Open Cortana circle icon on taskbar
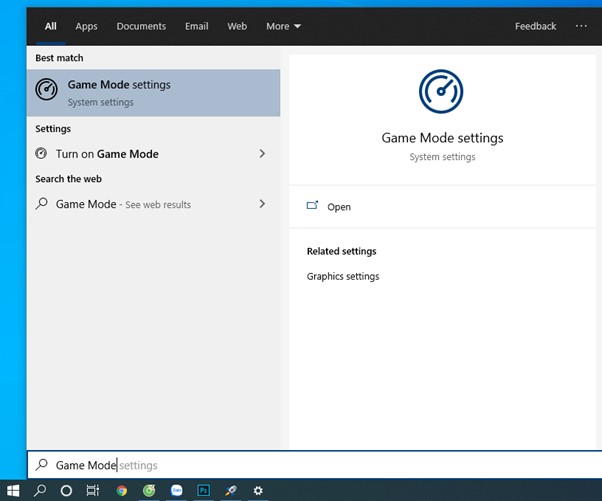This screenshot has height=501, width=602. click(66, 490)
